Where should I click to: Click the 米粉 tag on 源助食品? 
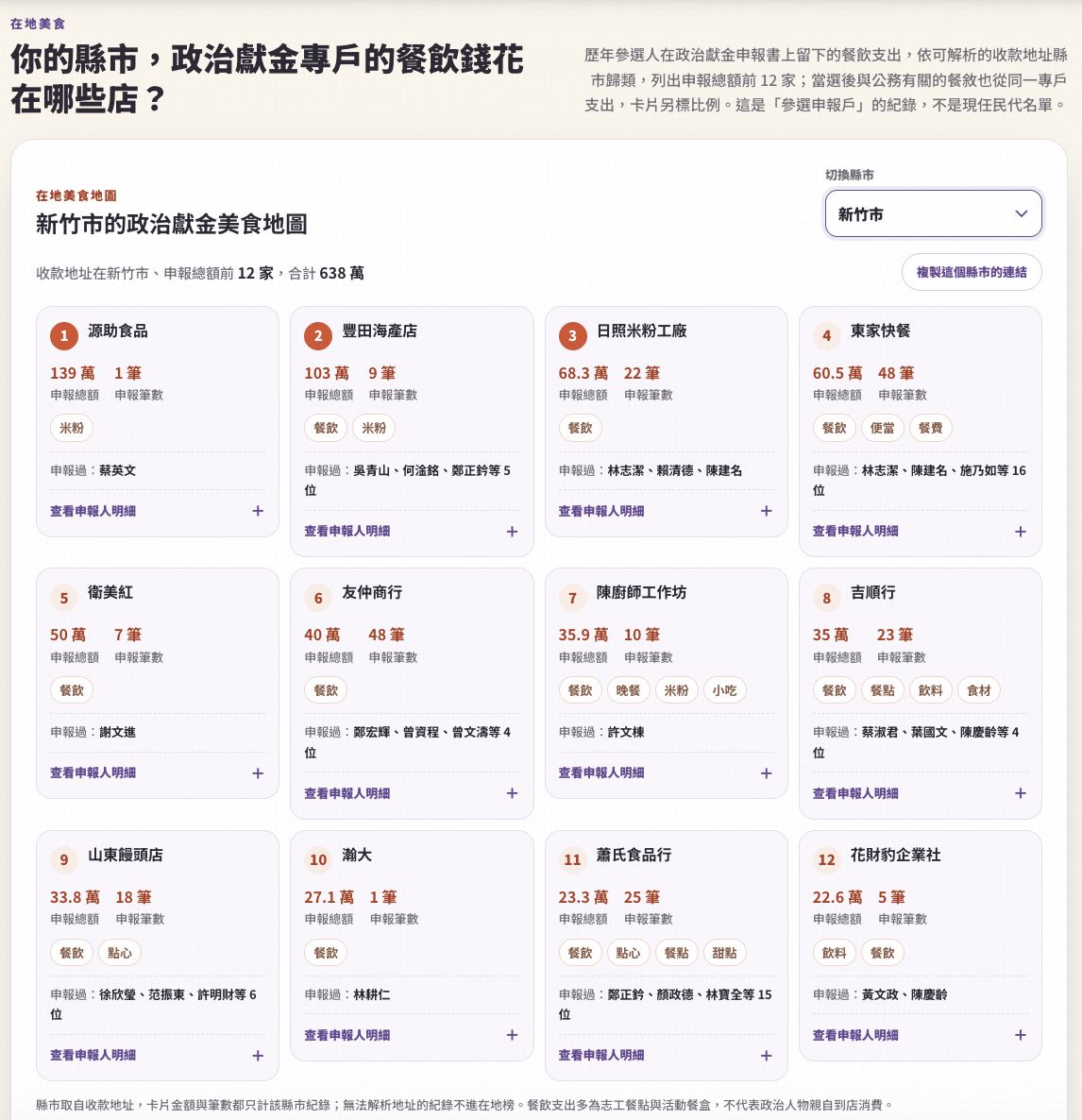(x=72, y=428)
